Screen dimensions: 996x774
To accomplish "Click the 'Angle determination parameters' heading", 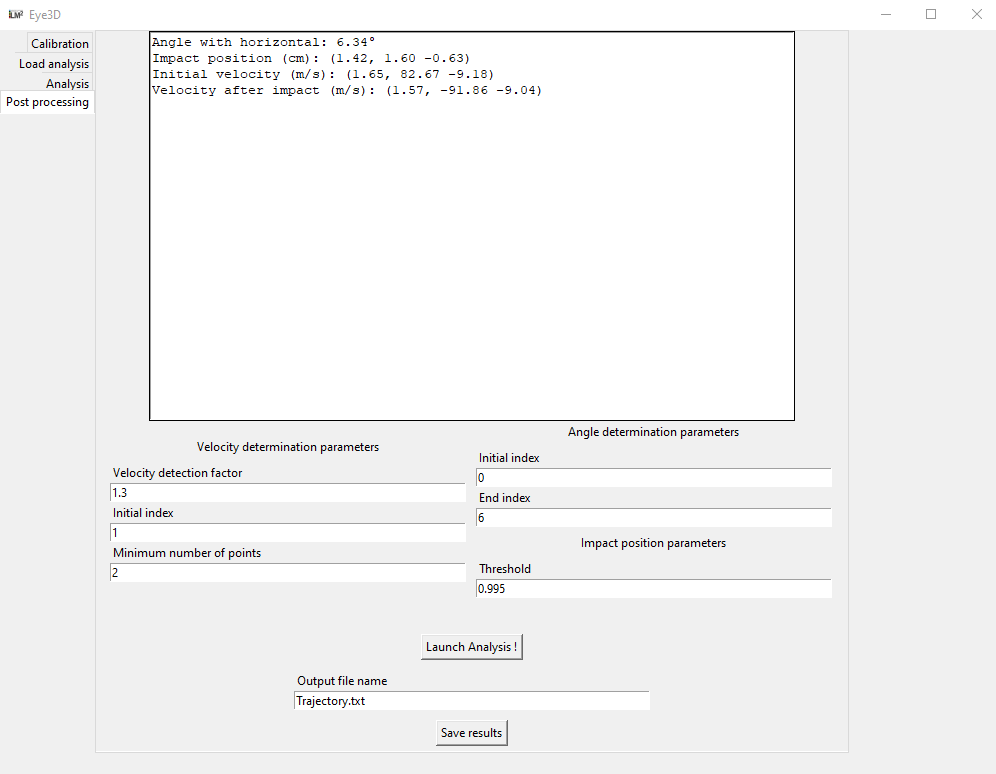I will 653,432.
